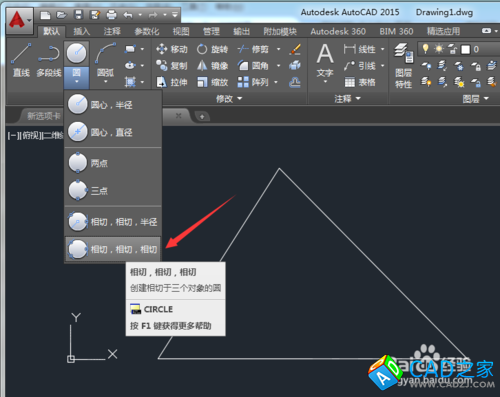The image size is (500, 397).
Task: Click the Move (移动) tool
Action: 172,49
